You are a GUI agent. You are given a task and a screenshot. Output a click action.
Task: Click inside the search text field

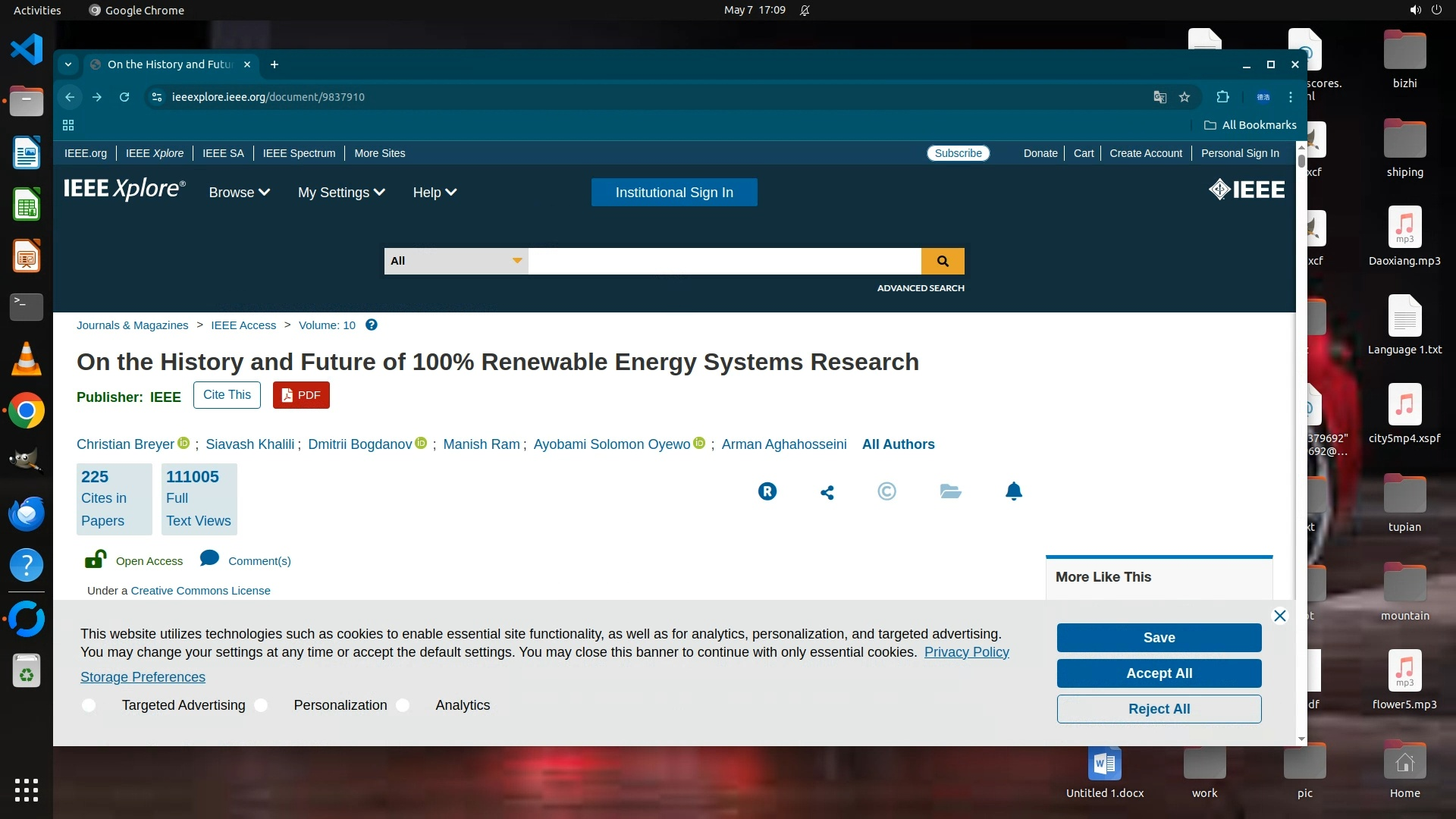(x=724, y=261)
